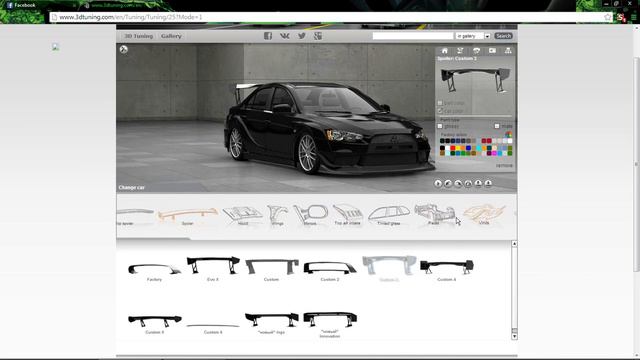Select the Custom 4 spoiler thumbnail
640x360 pixels.
click(x=447, y=270)
